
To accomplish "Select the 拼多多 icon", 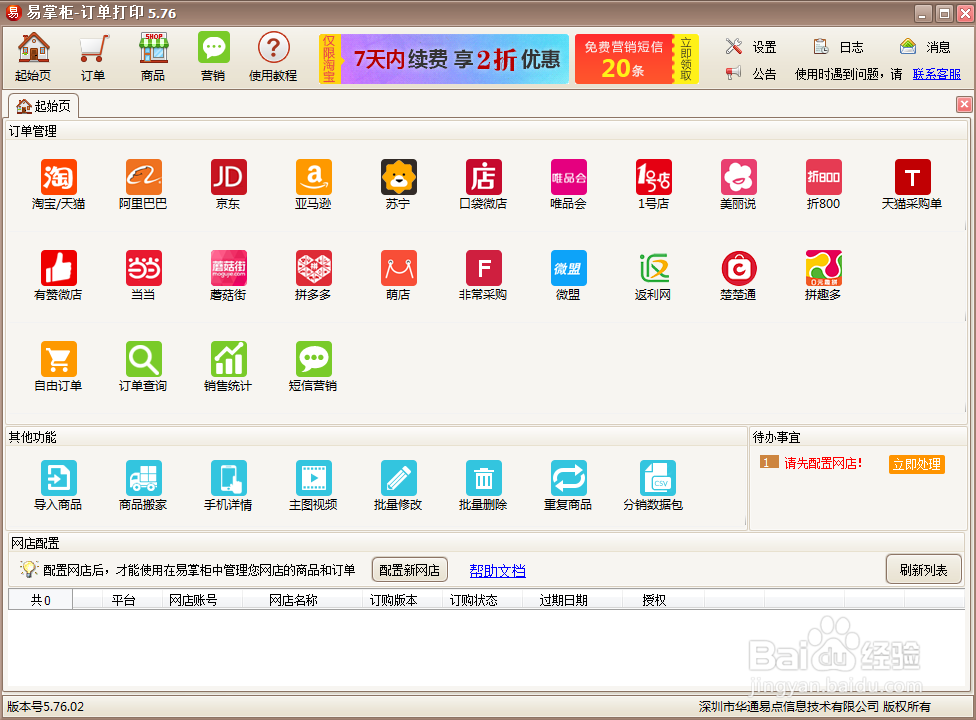I will click(x=313, y=275).
